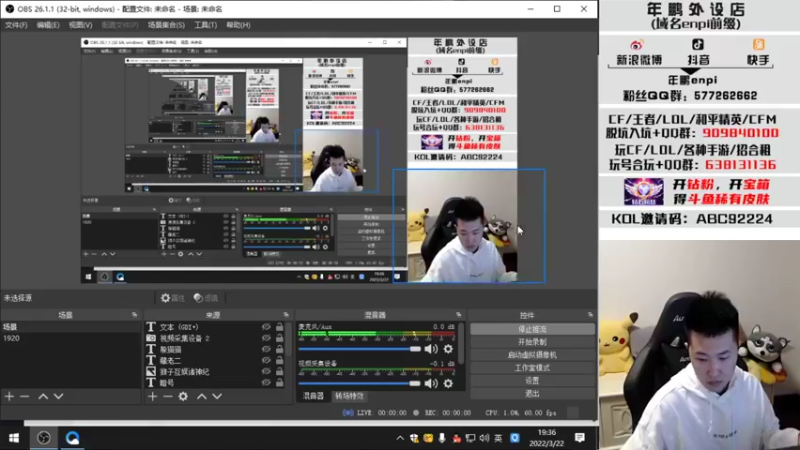Mute the 麦克风/Aux speaker icon
800x450 pixels.
tap(431, 349)
